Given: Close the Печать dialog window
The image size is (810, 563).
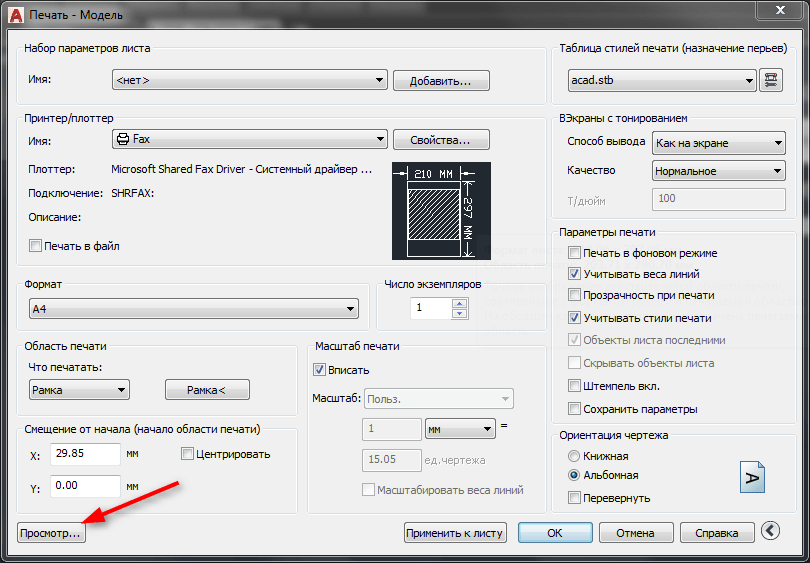Looking at the screenshot, I should [780, 10].
